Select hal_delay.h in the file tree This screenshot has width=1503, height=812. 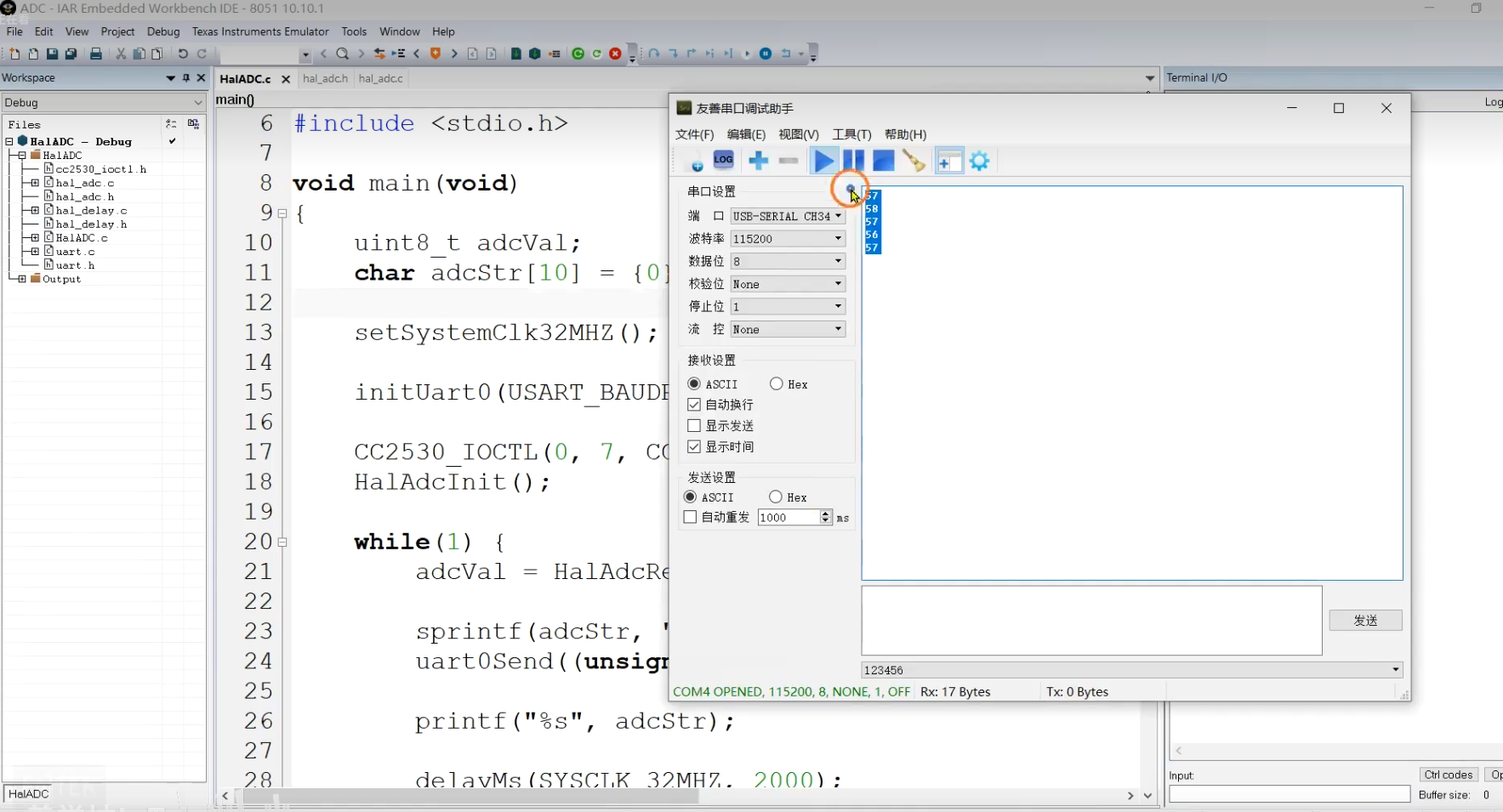coord(92,224)
